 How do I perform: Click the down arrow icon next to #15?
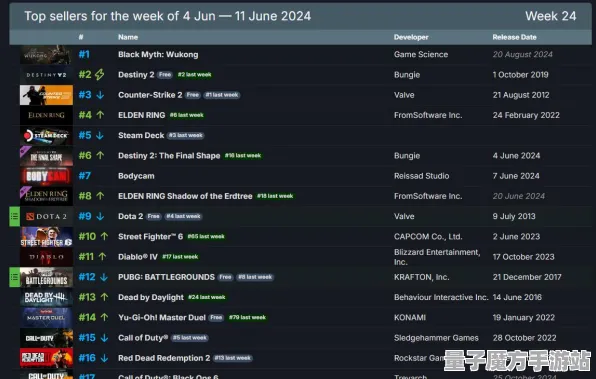coord(104,338)
